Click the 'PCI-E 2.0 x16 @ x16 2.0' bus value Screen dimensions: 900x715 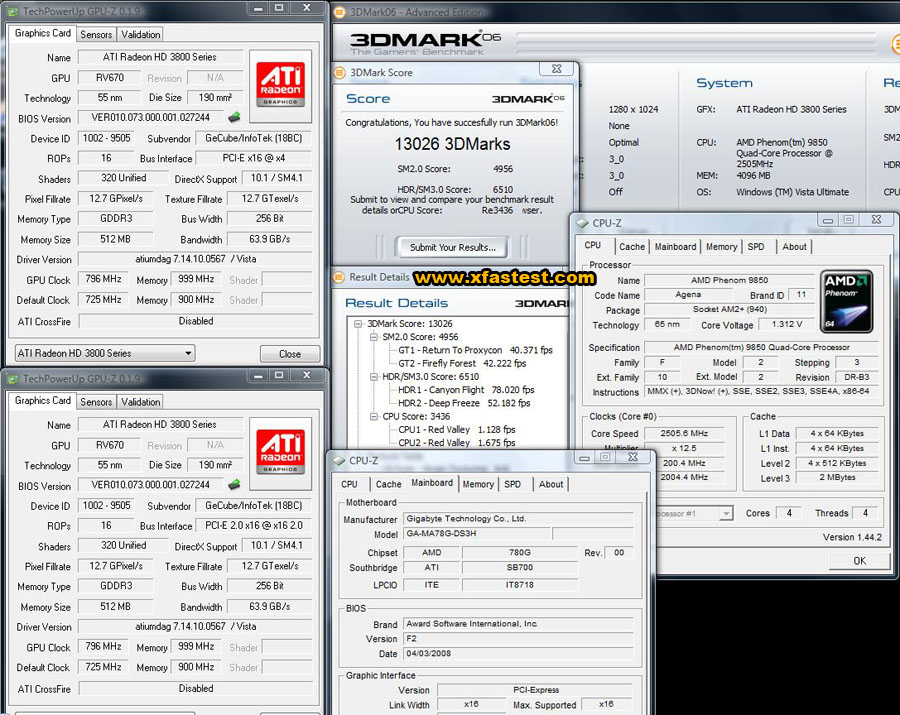(254, 525)
